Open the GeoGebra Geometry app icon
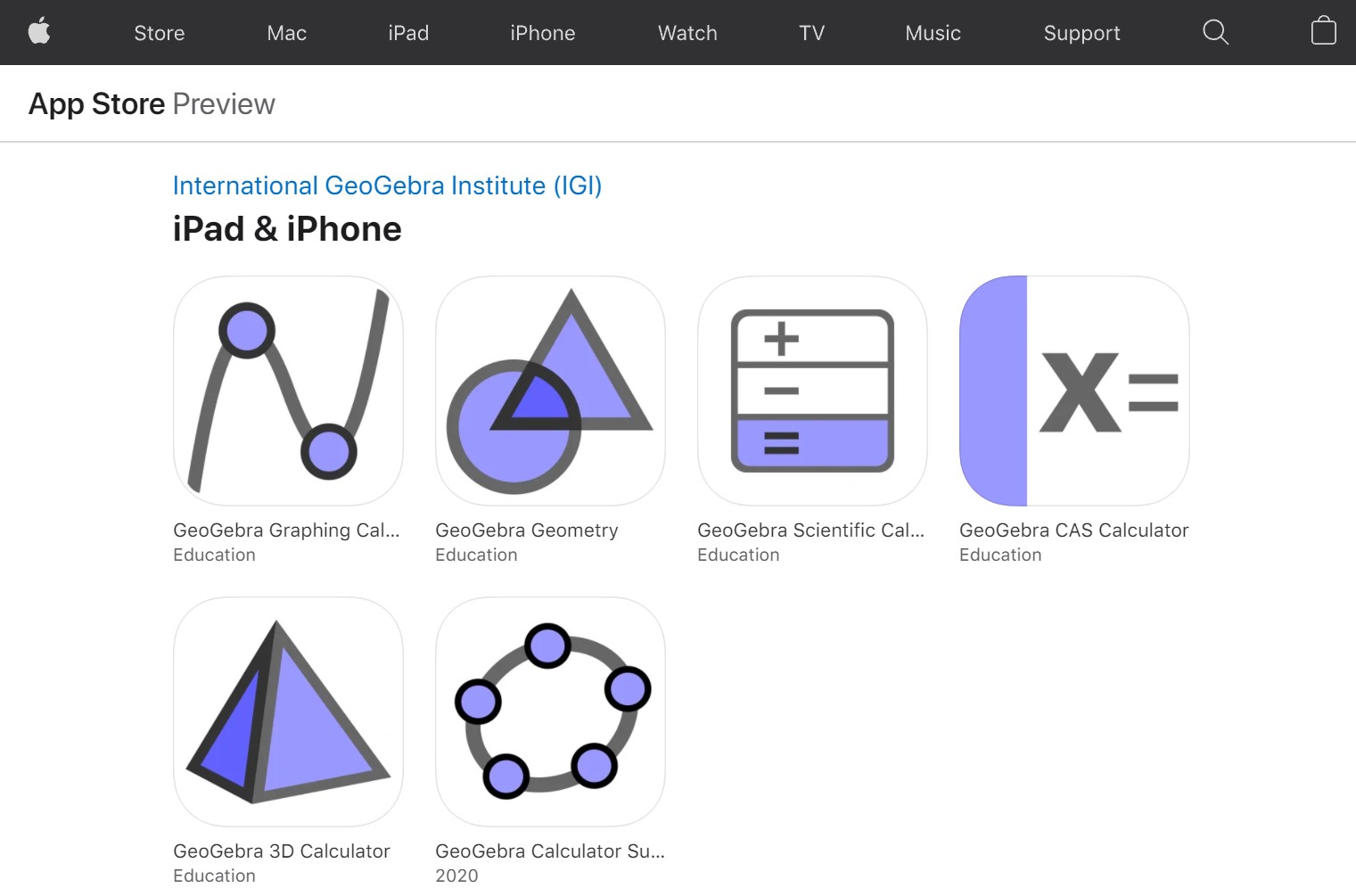The width and height of the screenshot is (1356, 896). pyautogui.click(x=550, y=390)
